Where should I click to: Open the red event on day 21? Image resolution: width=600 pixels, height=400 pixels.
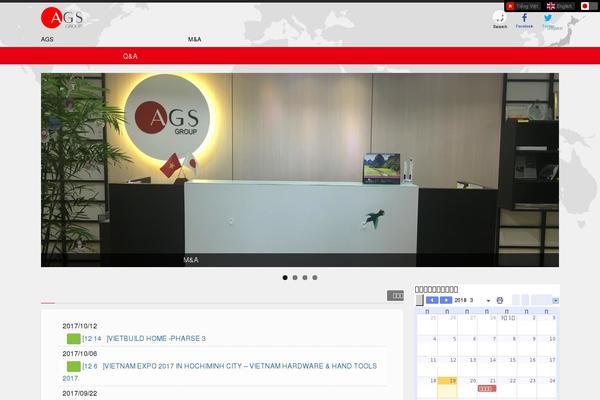point(487,389)
